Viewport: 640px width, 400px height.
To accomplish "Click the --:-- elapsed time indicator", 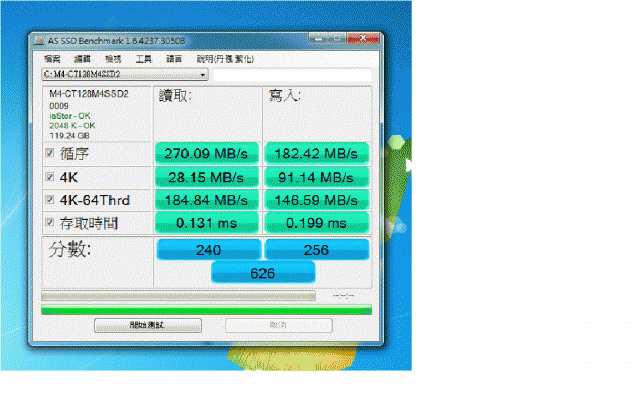I will 343,296.
